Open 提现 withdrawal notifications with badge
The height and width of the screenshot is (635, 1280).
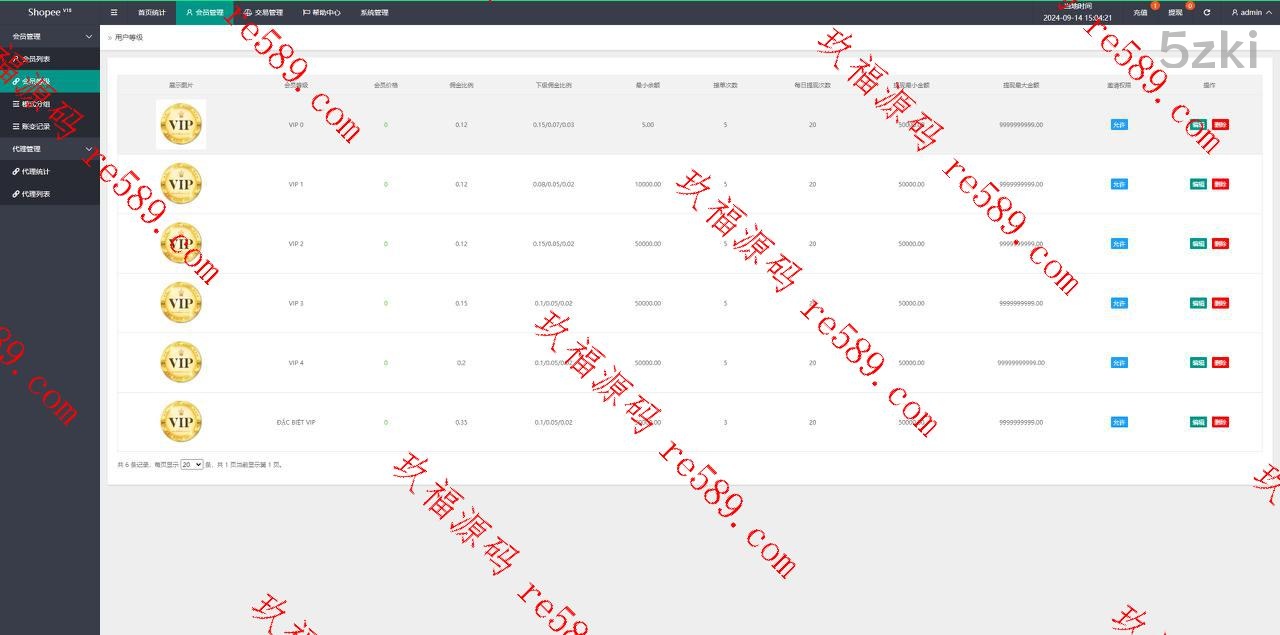click(1176, 13)
